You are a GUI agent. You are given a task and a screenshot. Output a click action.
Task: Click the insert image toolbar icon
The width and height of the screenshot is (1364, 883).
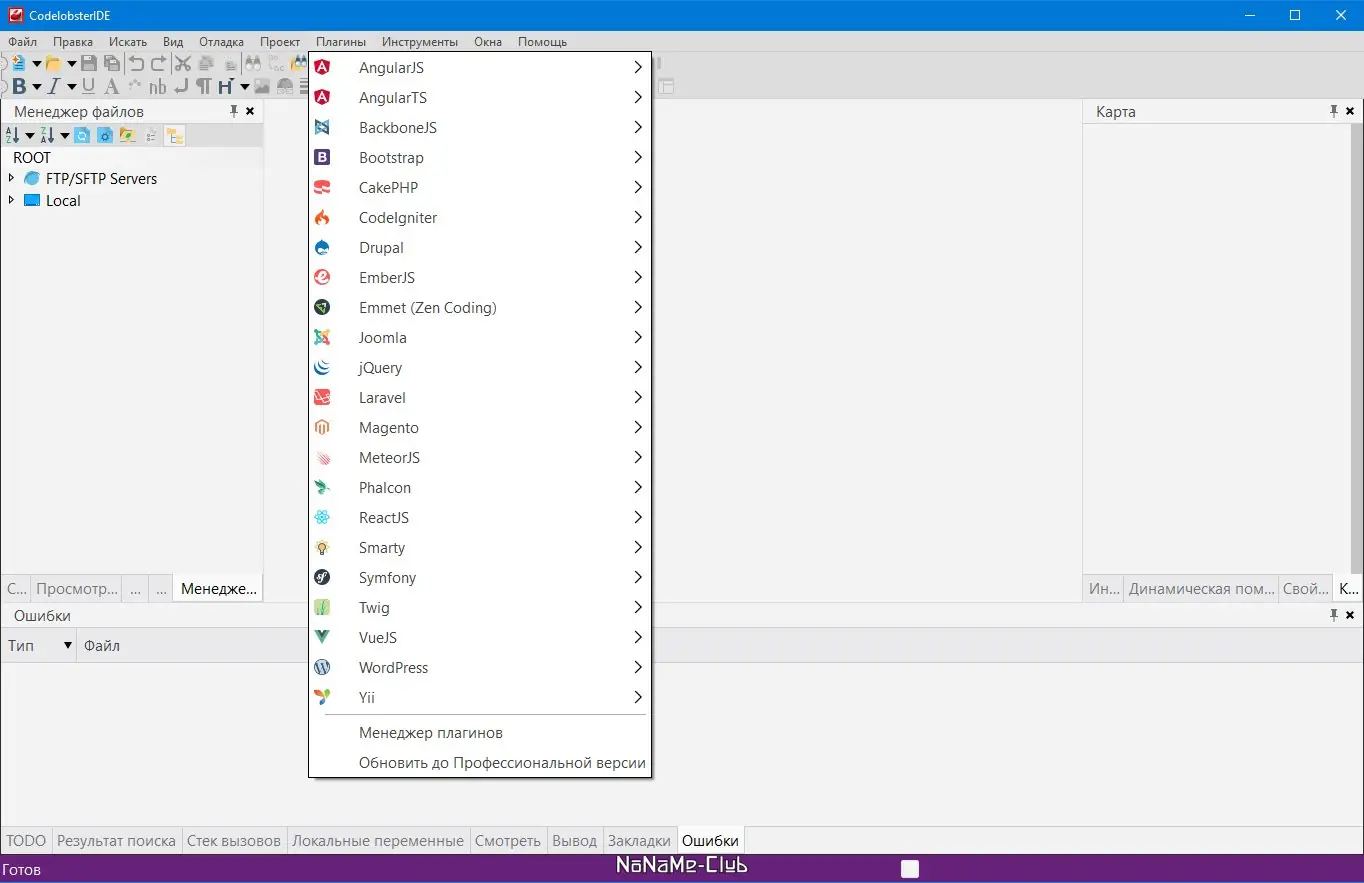tap(262, 87)
